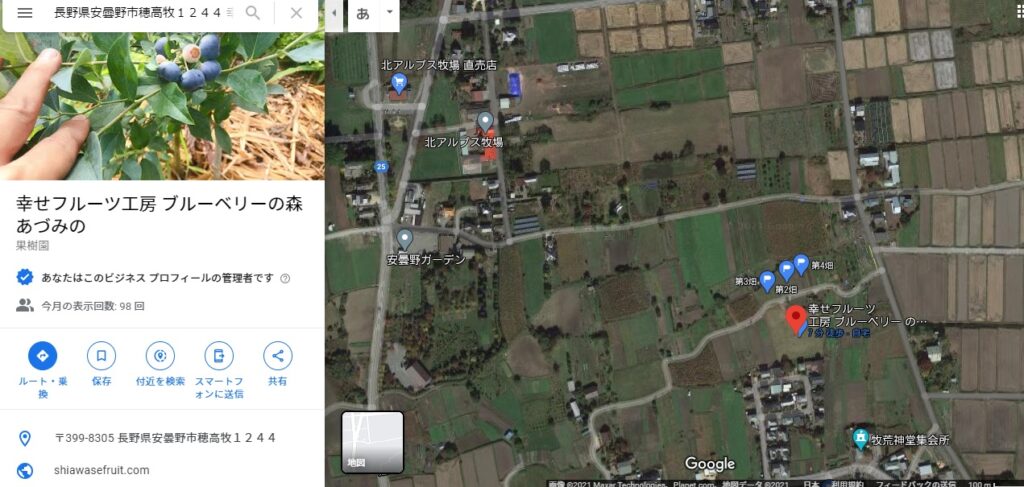Click the magnifier search icon
The height and width of the screenshot is (487, 1024).
point(253,13)
